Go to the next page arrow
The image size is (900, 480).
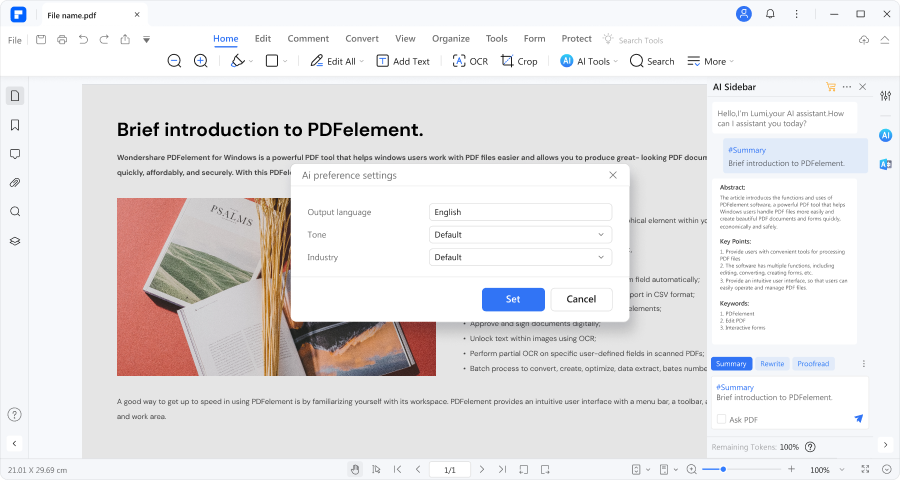pyautogui.click(x=482, y=470)
